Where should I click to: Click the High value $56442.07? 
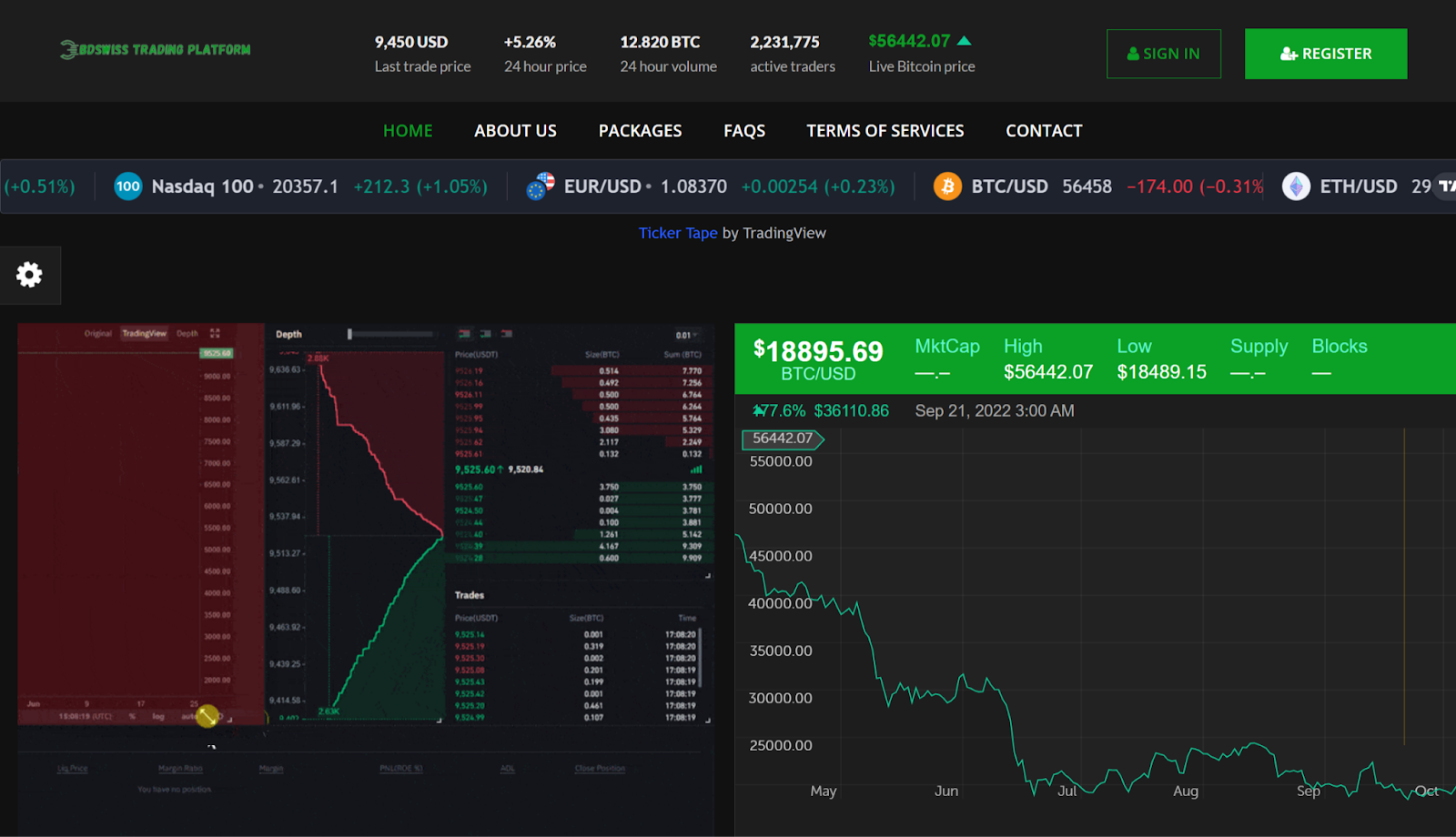[x=1048, y=372]
